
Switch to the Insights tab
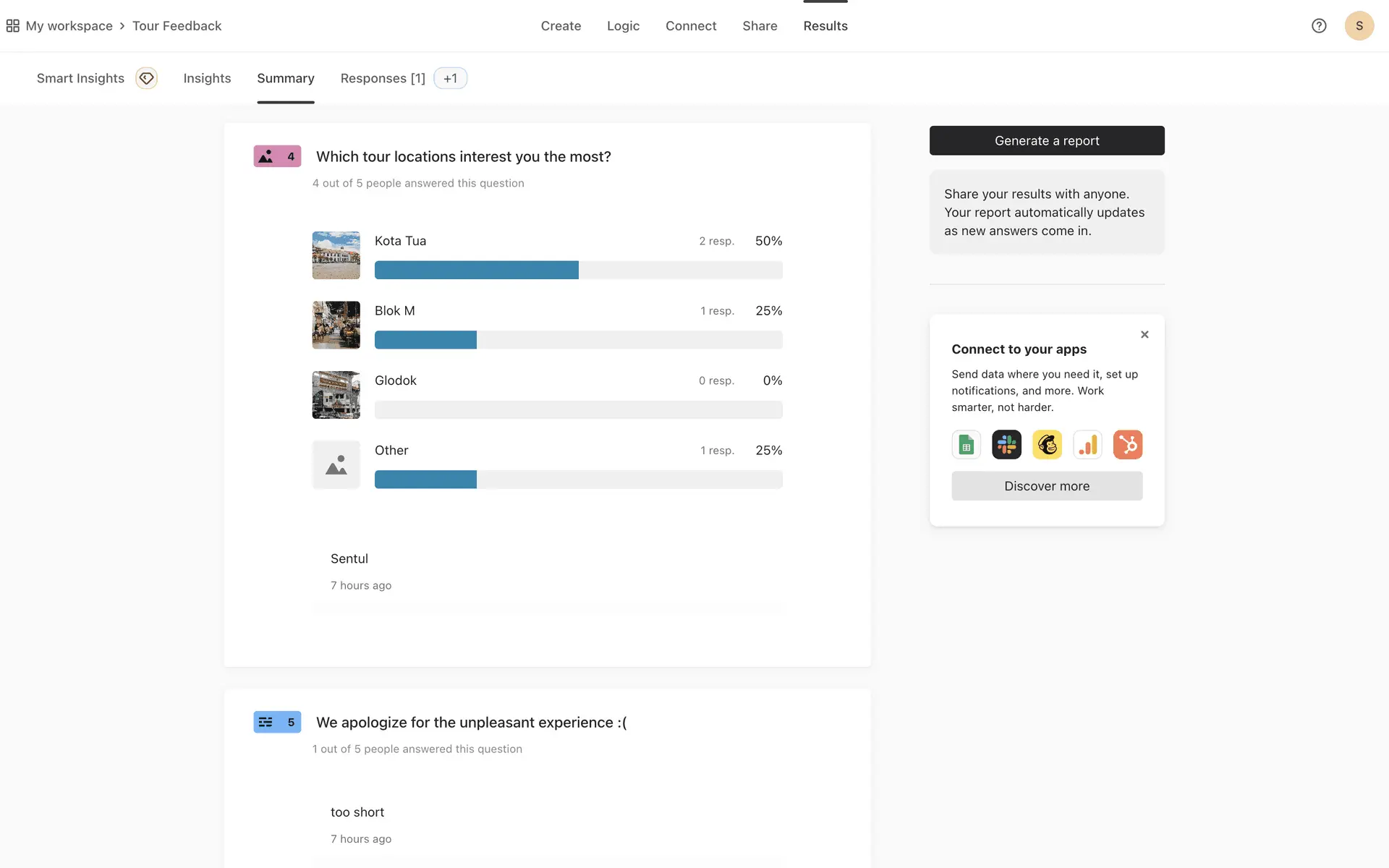click(207, 78)
